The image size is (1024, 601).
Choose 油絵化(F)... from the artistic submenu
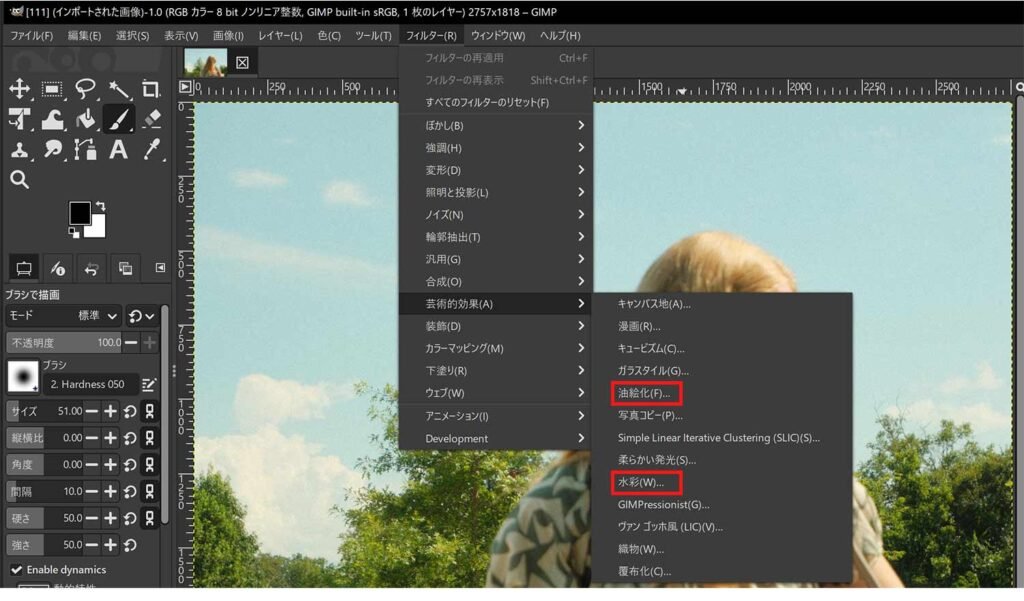click(x=645, y=393)
